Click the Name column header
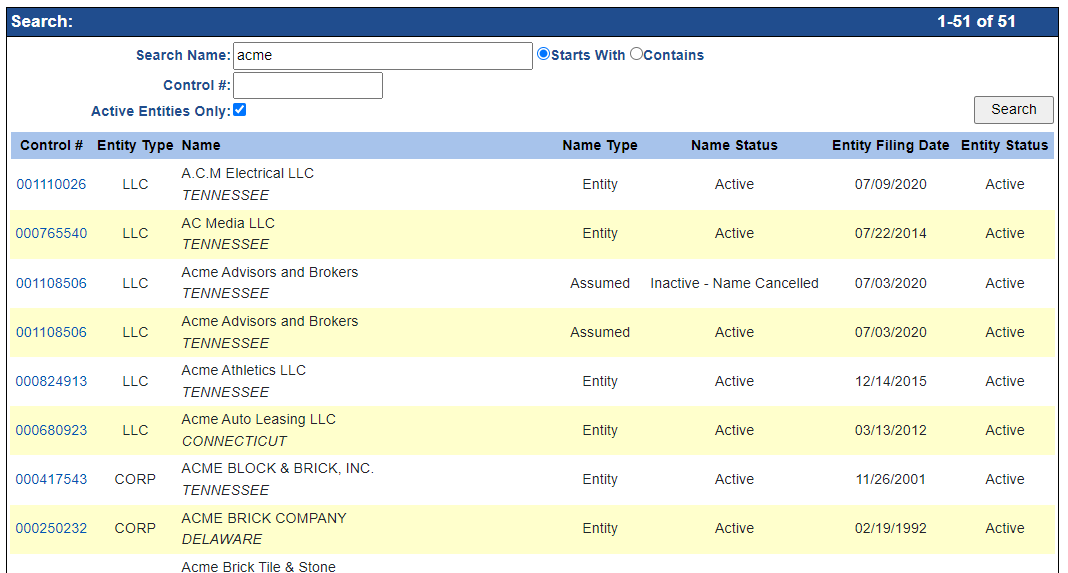The height and width of the screenshot is (573, 1068). pyautogui.click(x=201, y=146)
